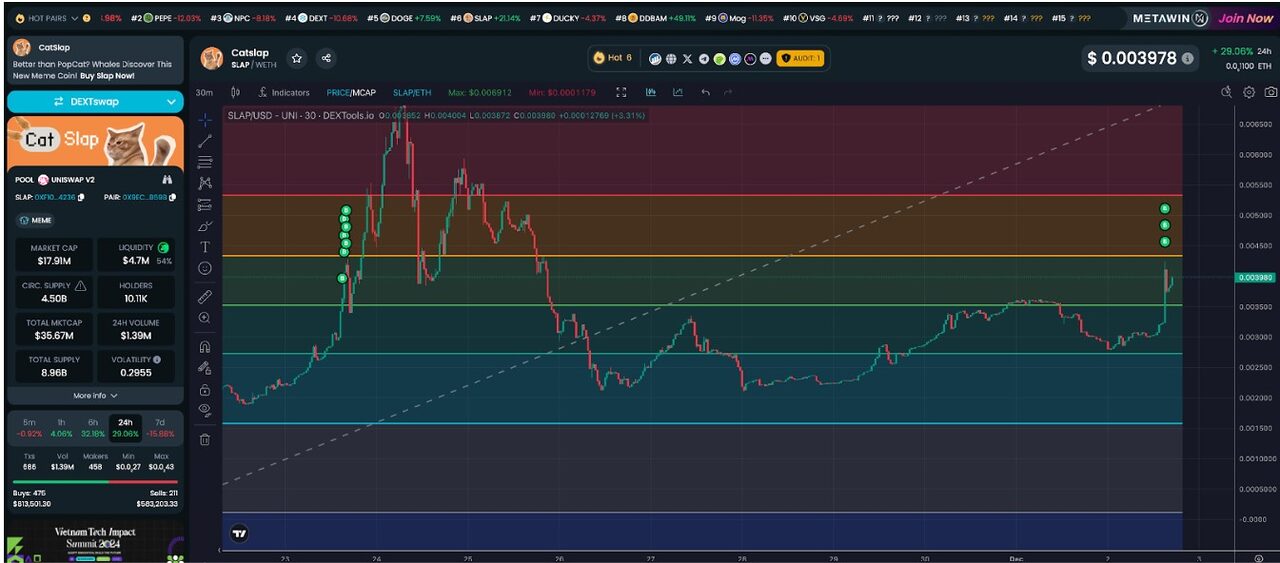Viewport: 1280px width, 563px height.
Task: Open the Indicators menu
Action: pyautogui.click(x=284, y=92)
